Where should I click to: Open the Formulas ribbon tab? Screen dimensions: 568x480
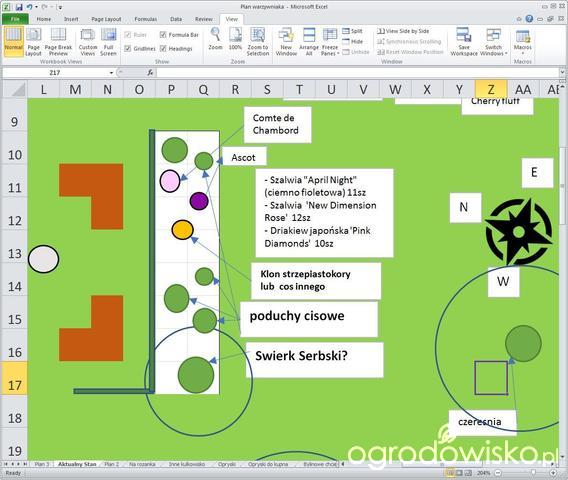tap(146, 19)
